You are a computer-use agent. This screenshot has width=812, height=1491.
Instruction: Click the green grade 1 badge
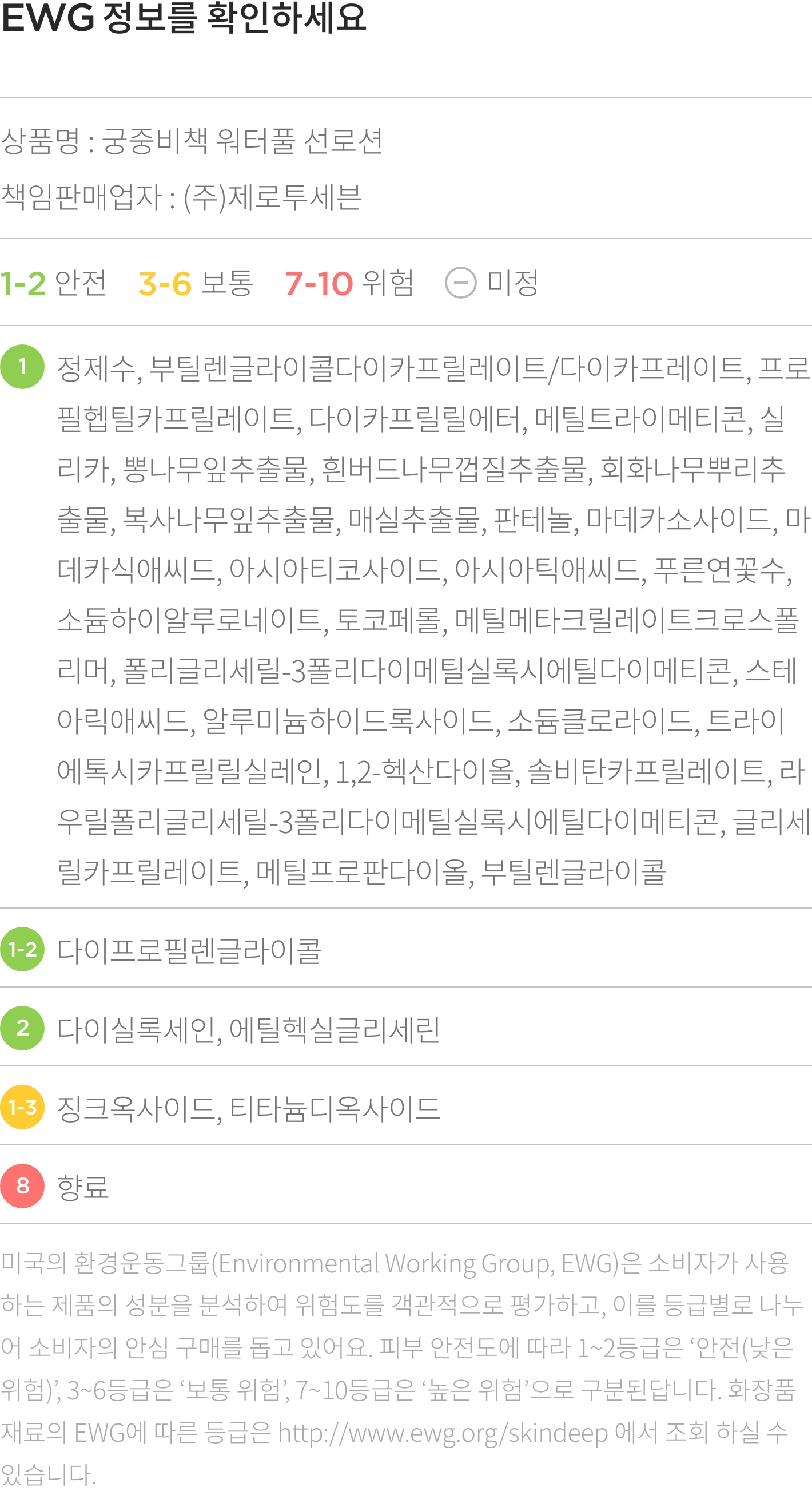point(22,366)
